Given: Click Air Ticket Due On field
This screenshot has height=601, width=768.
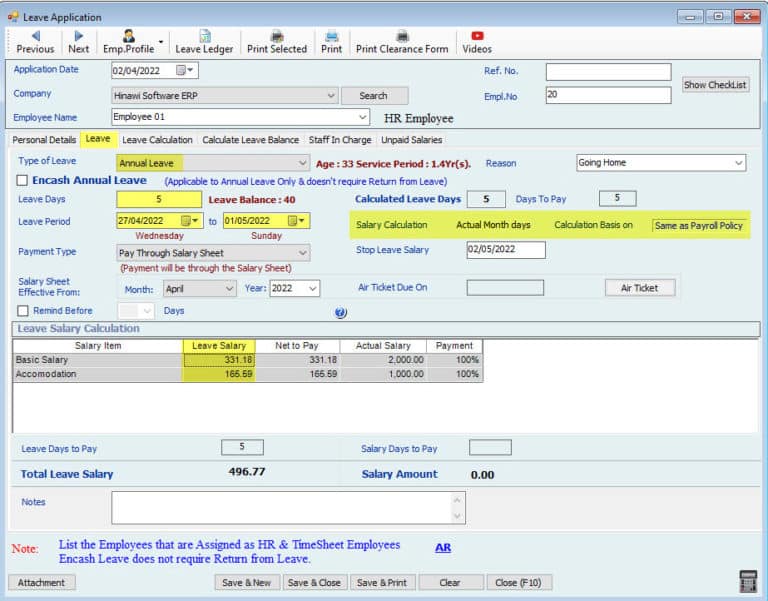Looking at the screenshot, I should pyautogui.click(x=505, y=288).
